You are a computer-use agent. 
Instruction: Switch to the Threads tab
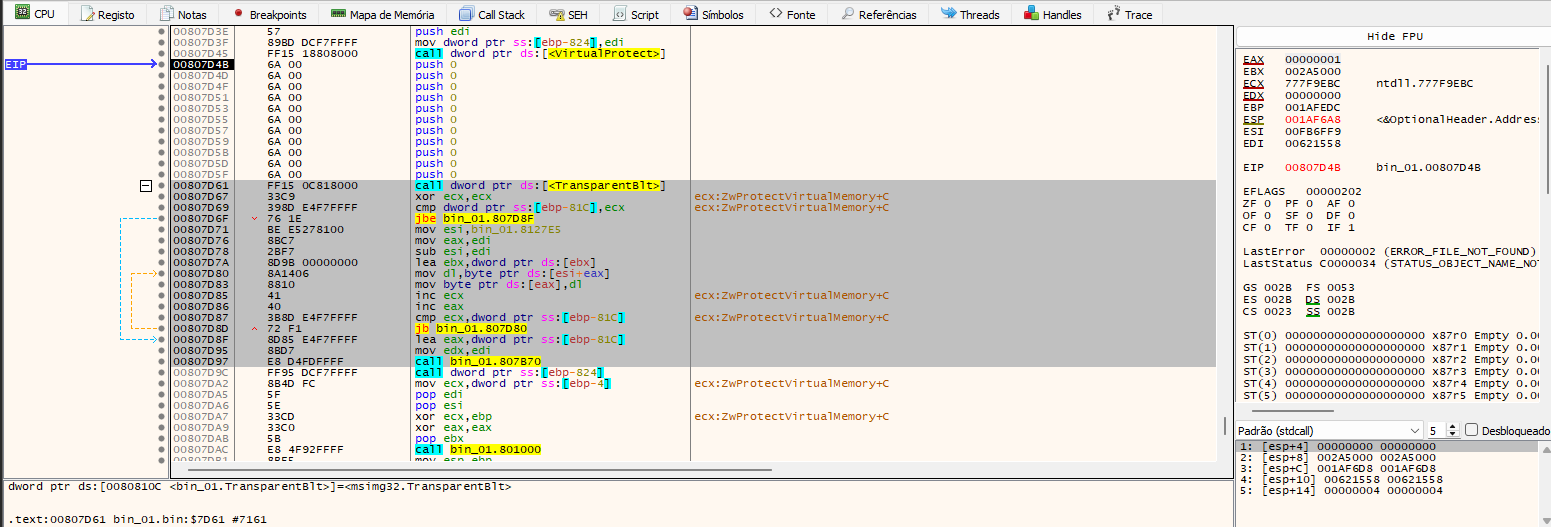pyautogui.click(x=969, y=14)
